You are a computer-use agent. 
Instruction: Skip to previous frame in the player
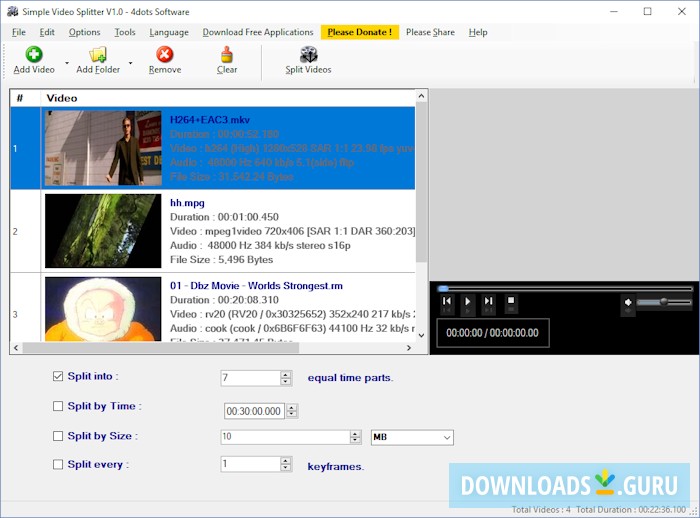(447, 301)
